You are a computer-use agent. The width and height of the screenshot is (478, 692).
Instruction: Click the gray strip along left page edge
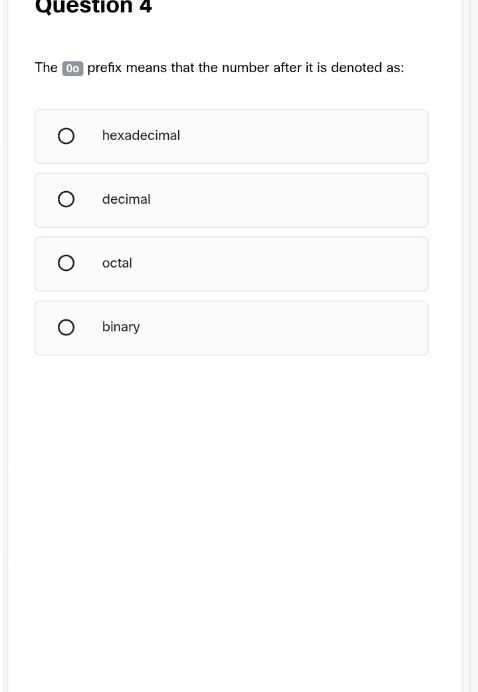(x=3, y=346)
